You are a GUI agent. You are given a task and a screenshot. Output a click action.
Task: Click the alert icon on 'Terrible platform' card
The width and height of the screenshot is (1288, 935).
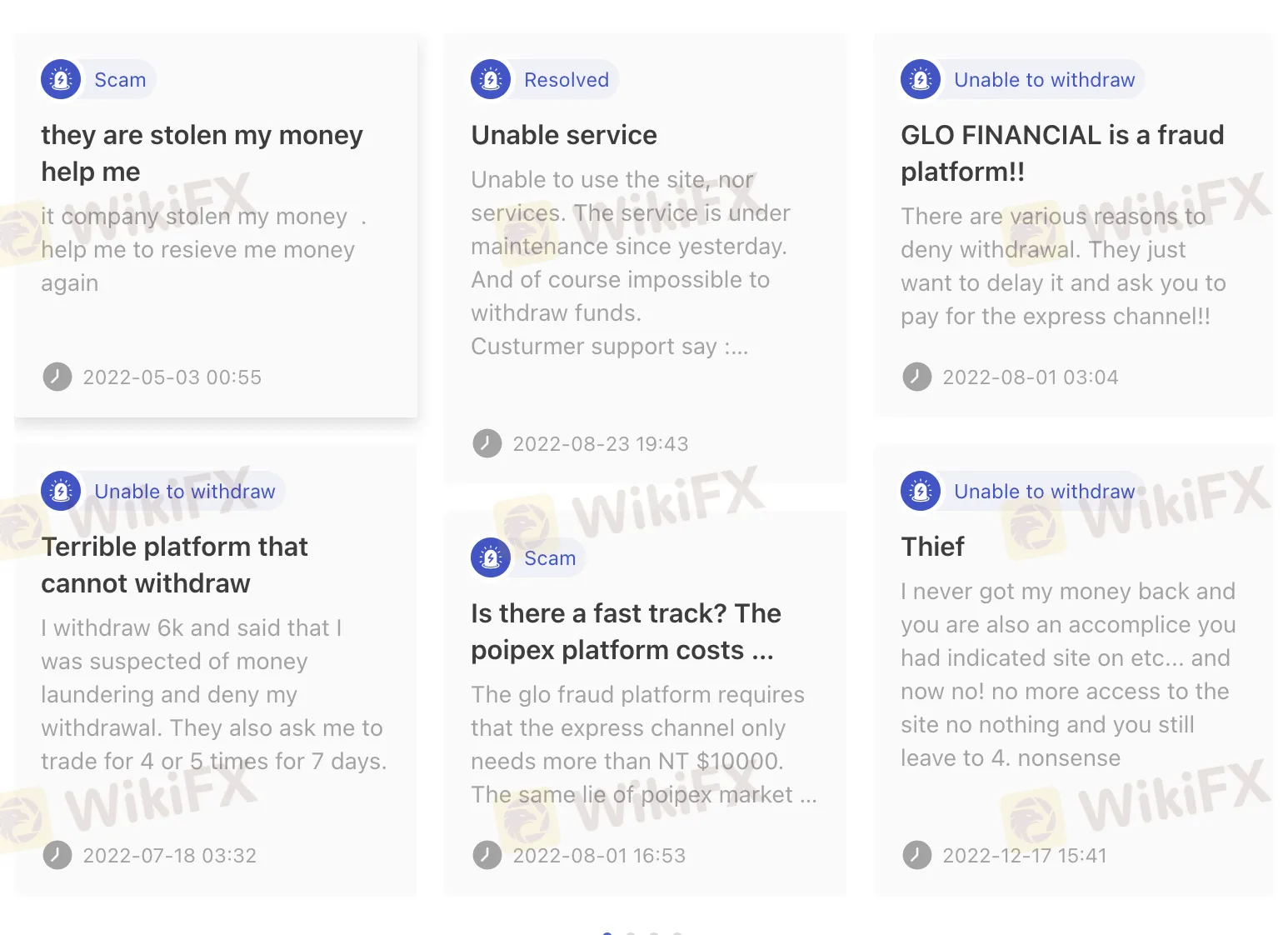61,492
